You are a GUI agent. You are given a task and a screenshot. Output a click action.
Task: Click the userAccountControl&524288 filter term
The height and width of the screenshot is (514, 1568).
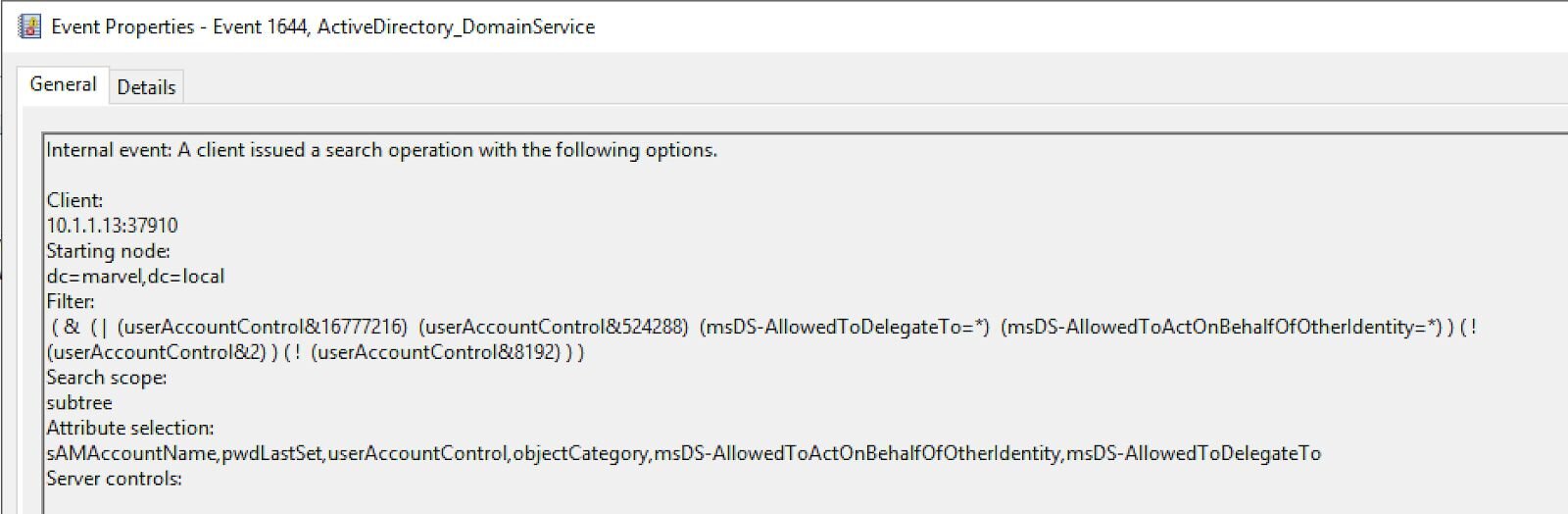(x=554, y=327)
